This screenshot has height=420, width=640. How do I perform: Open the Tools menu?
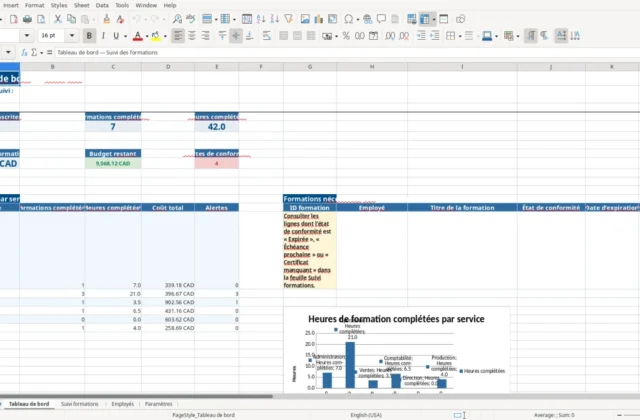pos(122,5)
